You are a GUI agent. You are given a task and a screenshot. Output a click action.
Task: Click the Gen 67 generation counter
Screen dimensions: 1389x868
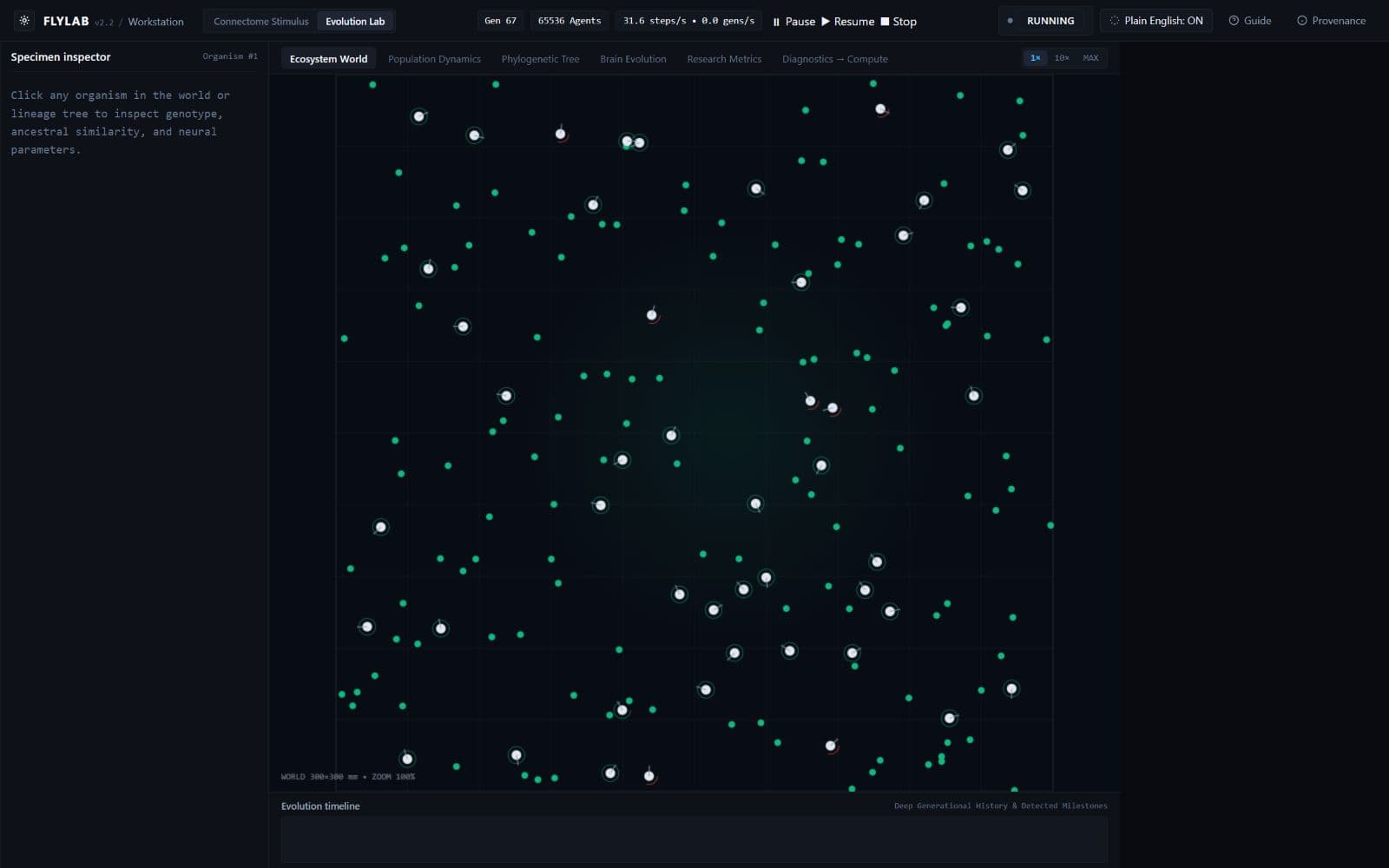point(500,21)
